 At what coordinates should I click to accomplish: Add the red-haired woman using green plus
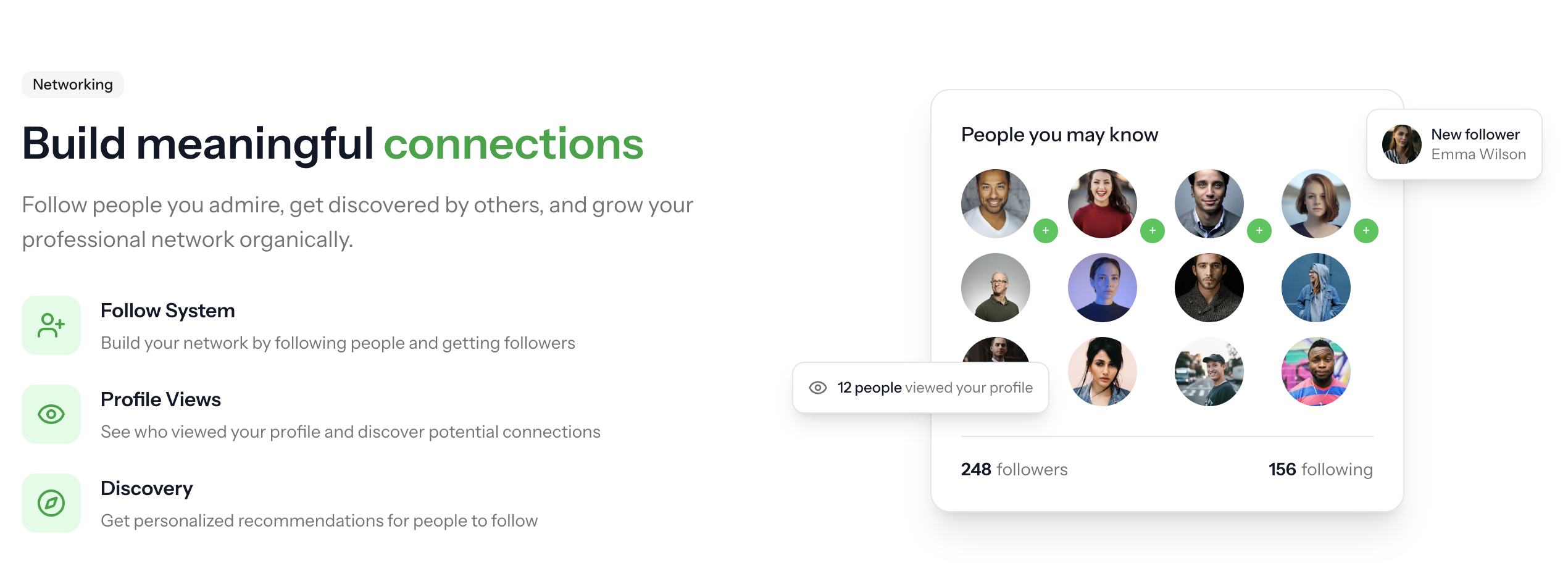[x=1366, y=231]
